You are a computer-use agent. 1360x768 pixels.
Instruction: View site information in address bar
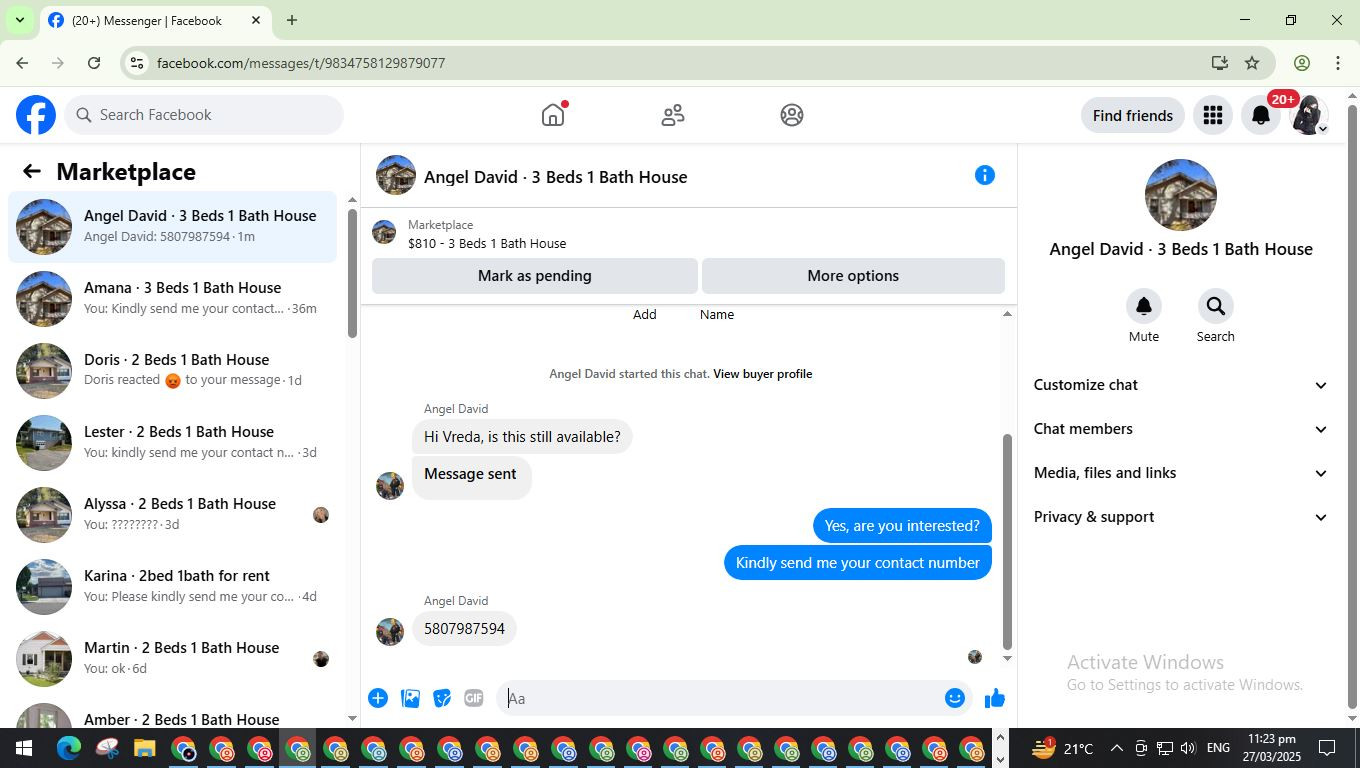coord(137,63)
